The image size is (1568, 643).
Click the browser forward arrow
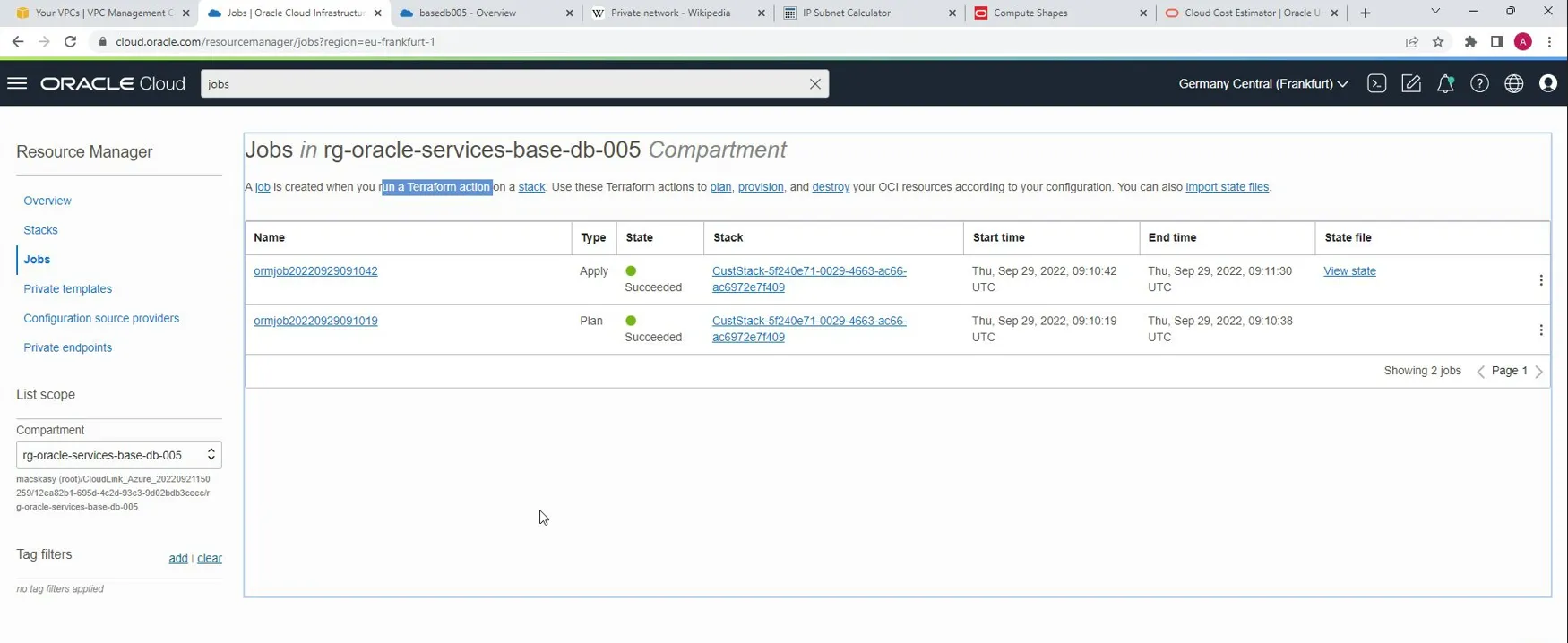(x=44, y=42)
